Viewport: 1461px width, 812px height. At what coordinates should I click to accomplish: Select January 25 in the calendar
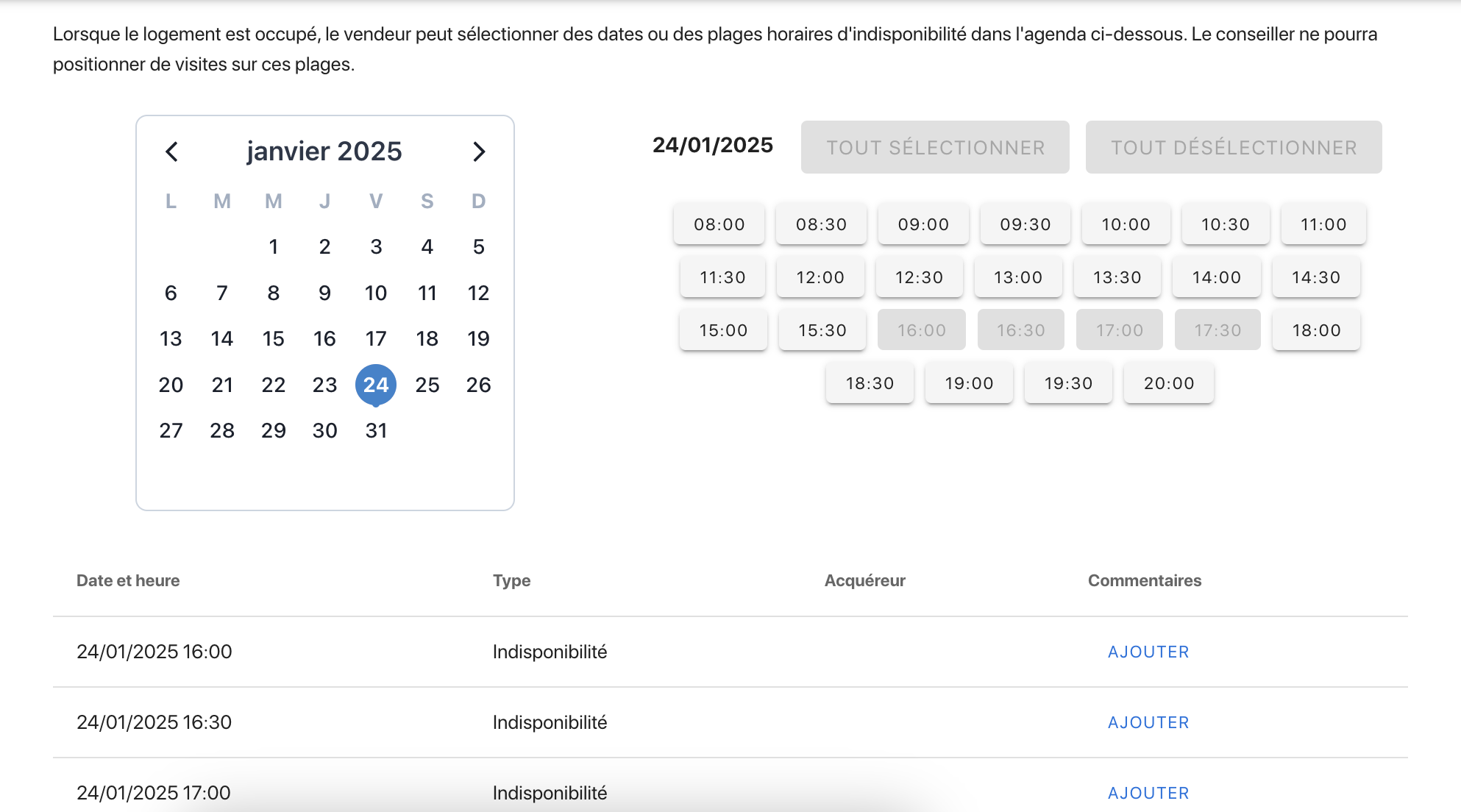427,385
